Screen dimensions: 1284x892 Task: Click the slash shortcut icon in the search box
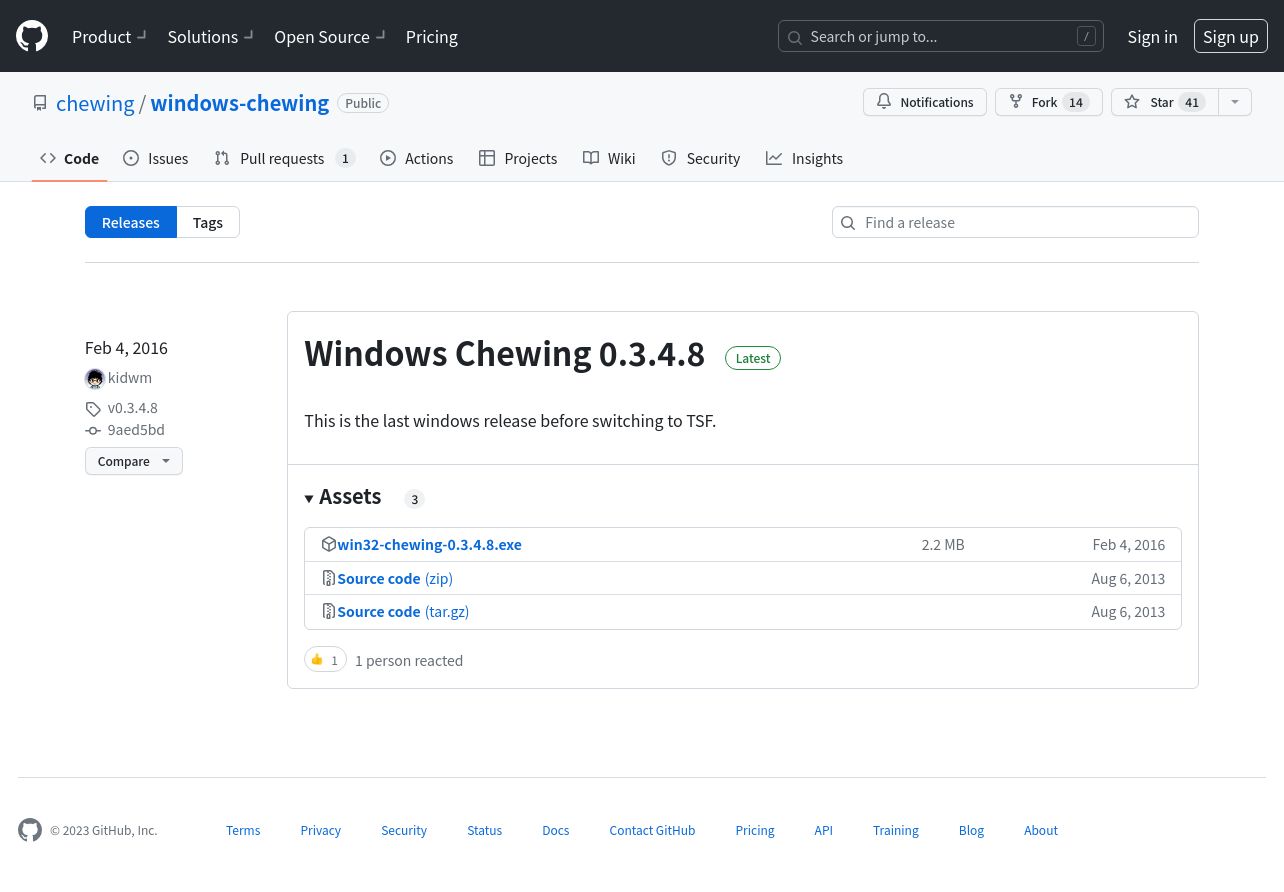click(1086, 37)
